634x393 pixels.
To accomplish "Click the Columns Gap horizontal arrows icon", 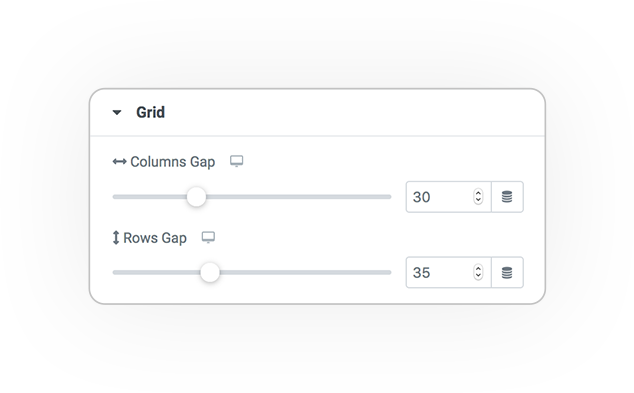I will [x=120, y=162].
